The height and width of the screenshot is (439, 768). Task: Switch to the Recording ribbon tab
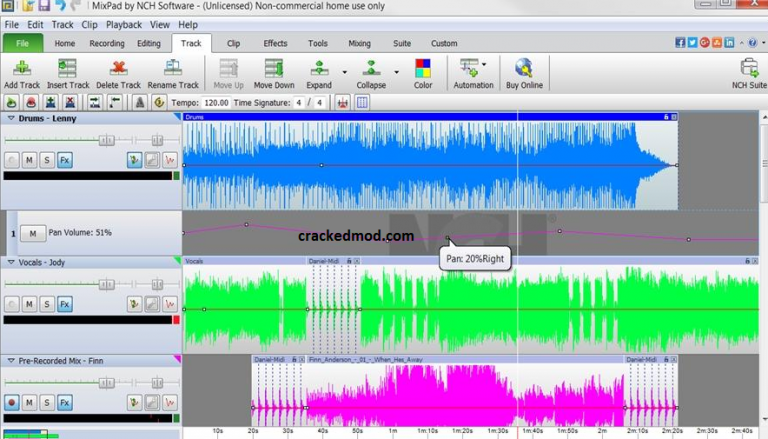point(107,43)
